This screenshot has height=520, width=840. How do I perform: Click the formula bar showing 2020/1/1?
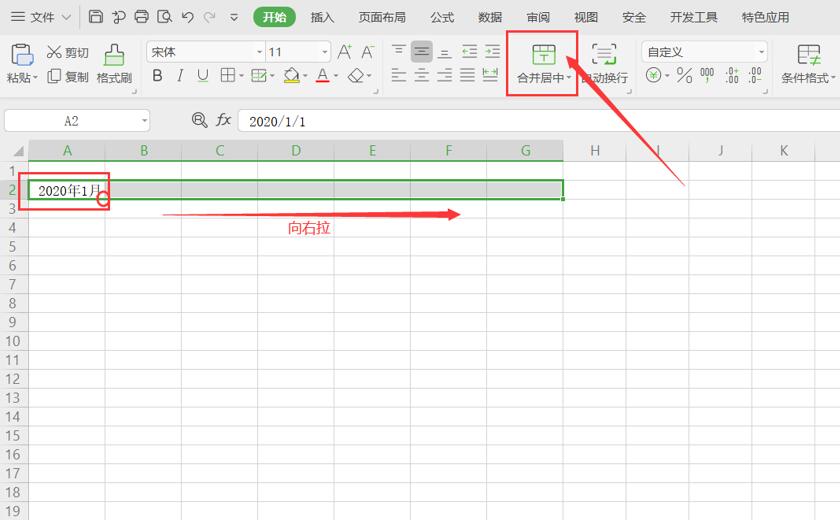coord(538,121)
